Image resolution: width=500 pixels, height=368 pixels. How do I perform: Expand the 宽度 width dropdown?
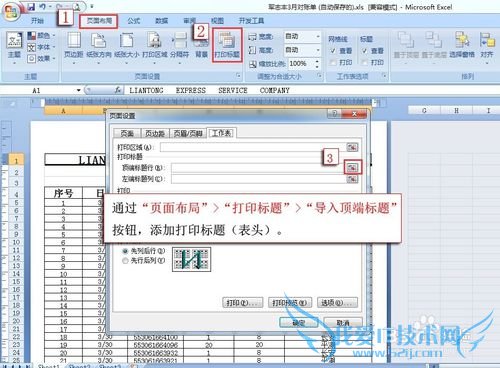(x=318, y=36)
